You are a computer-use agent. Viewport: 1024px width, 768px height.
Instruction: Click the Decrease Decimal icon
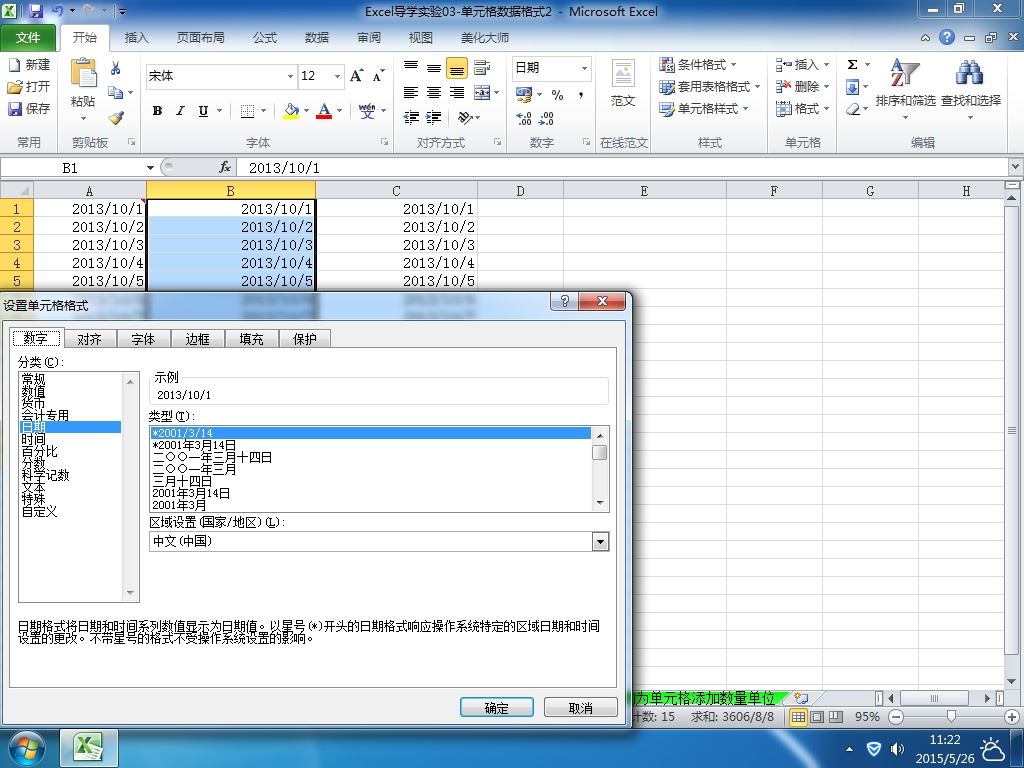547,118
